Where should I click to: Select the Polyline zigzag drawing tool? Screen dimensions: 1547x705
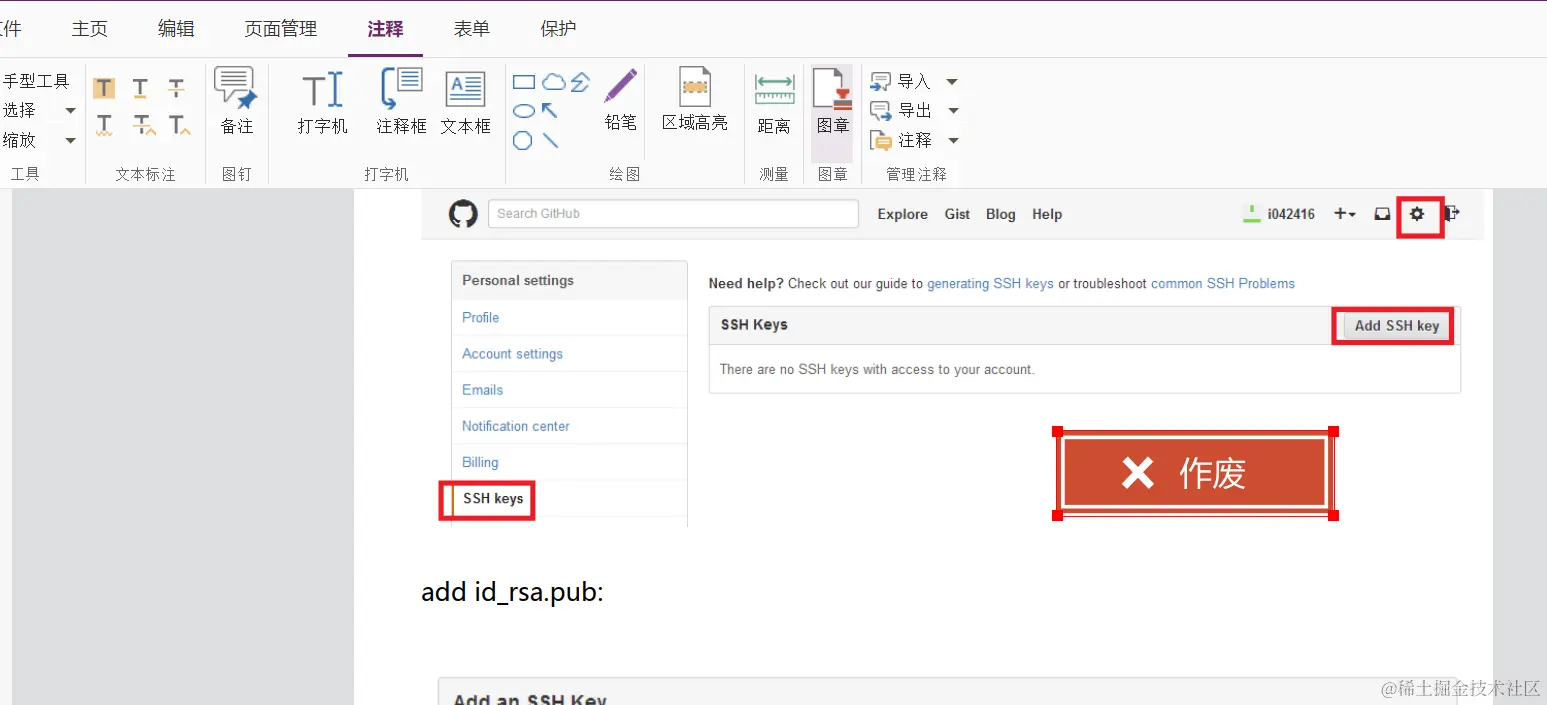580,82
